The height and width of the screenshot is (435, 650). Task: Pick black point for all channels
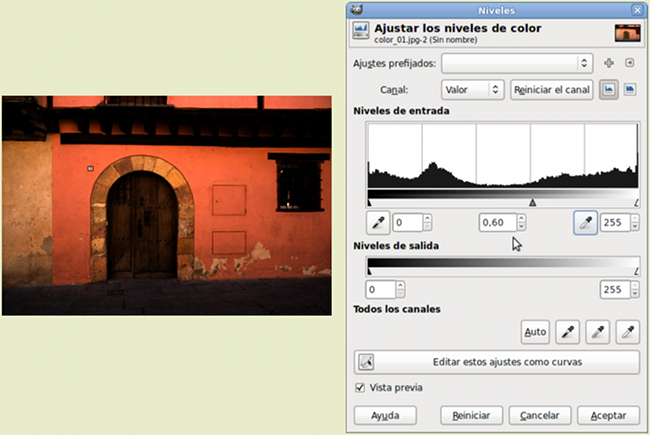click(568, 332)
